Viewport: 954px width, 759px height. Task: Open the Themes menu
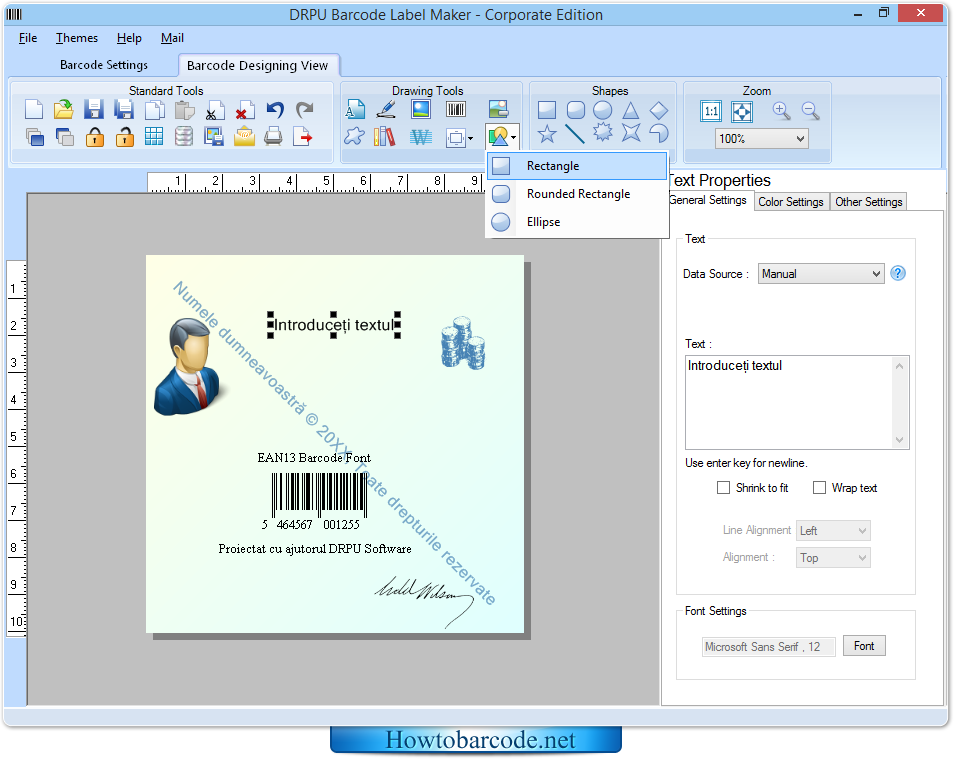click(x=77, y=38)
